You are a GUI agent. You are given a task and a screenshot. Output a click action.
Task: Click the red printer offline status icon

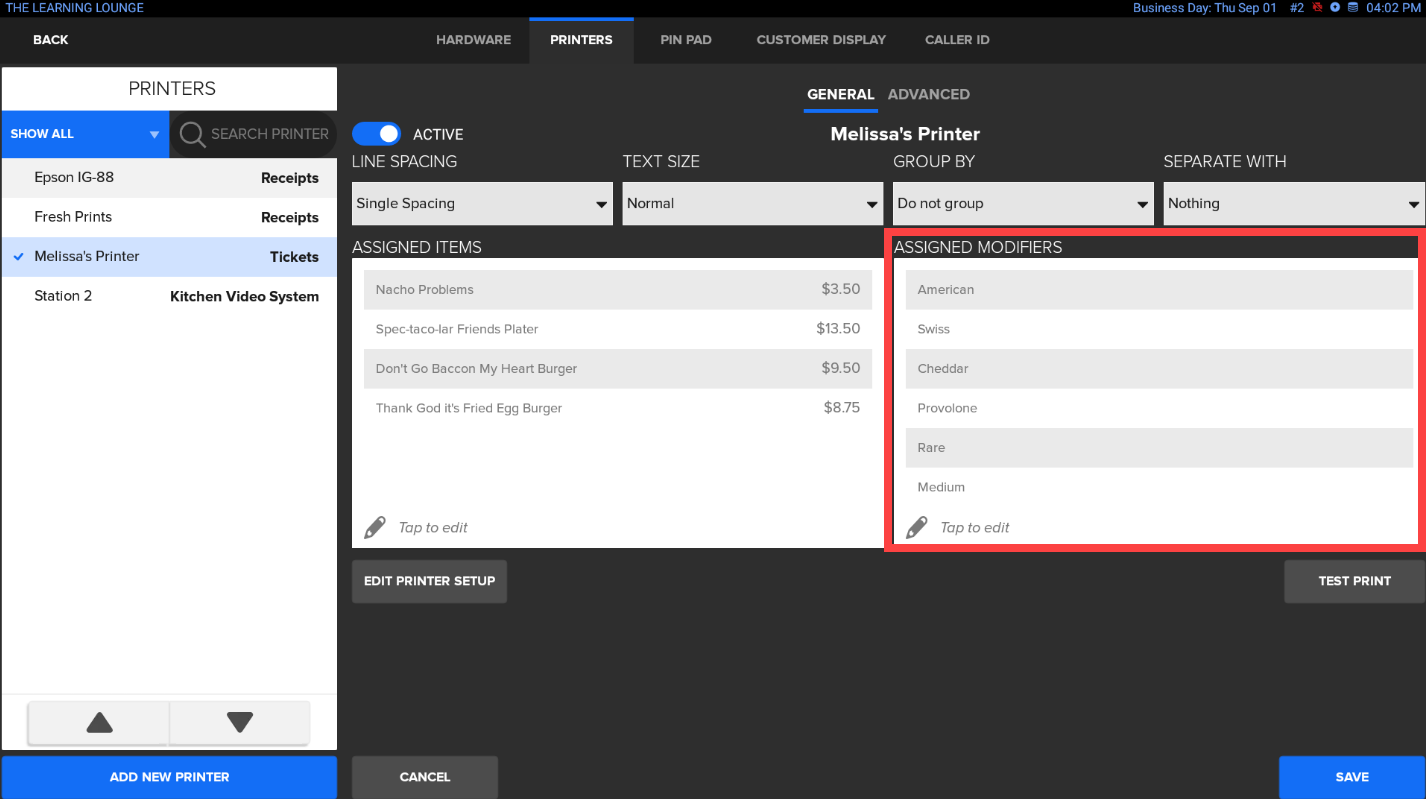(1317, 7)
